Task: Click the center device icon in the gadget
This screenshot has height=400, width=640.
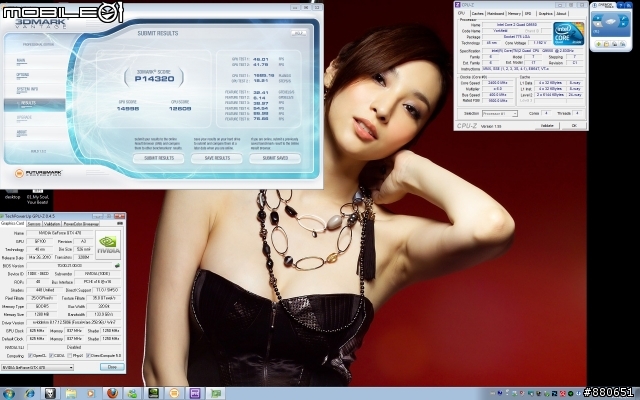Action: 611,21
